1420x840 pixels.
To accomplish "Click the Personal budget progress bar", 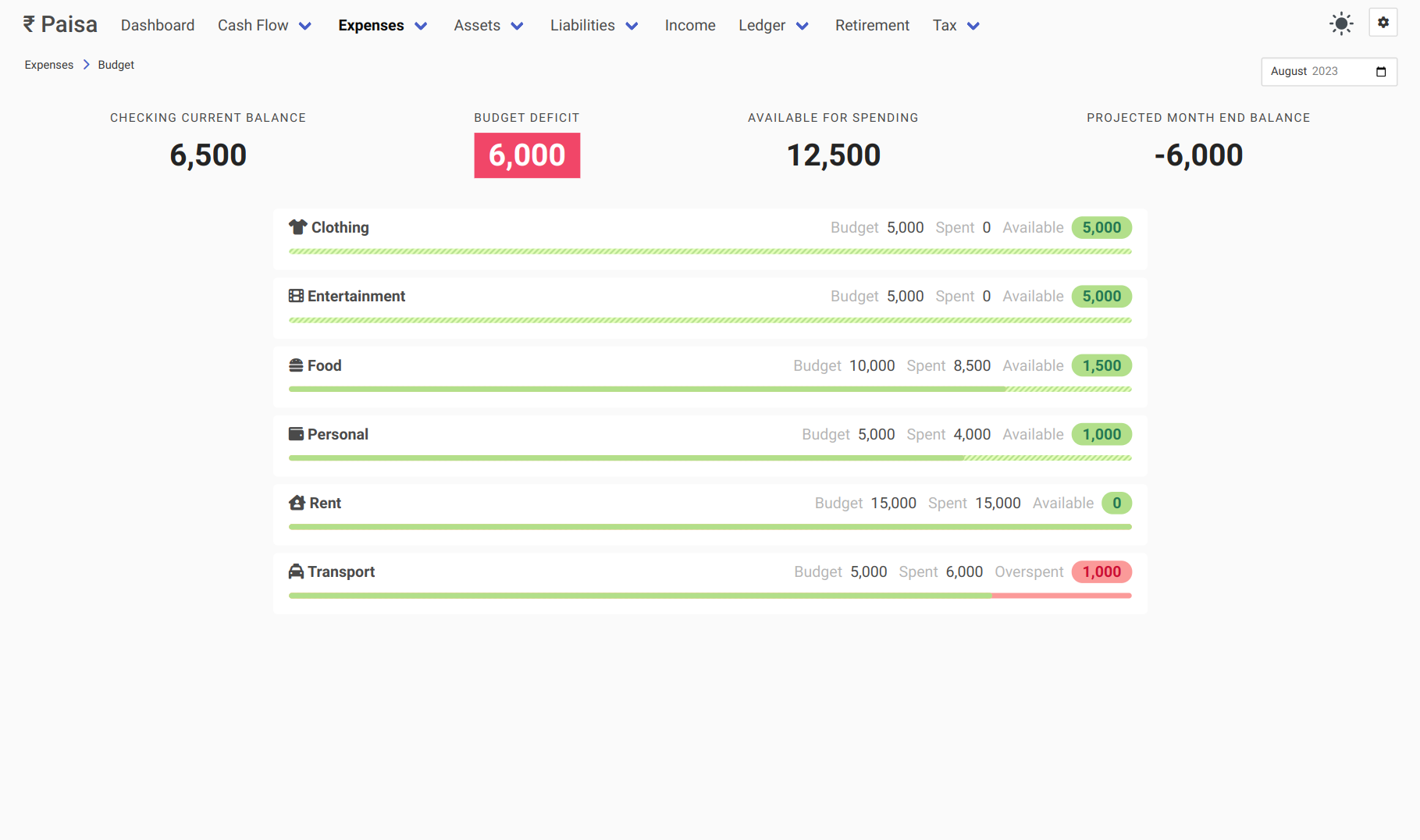I will pyautogui.click(x=710, y=458).
